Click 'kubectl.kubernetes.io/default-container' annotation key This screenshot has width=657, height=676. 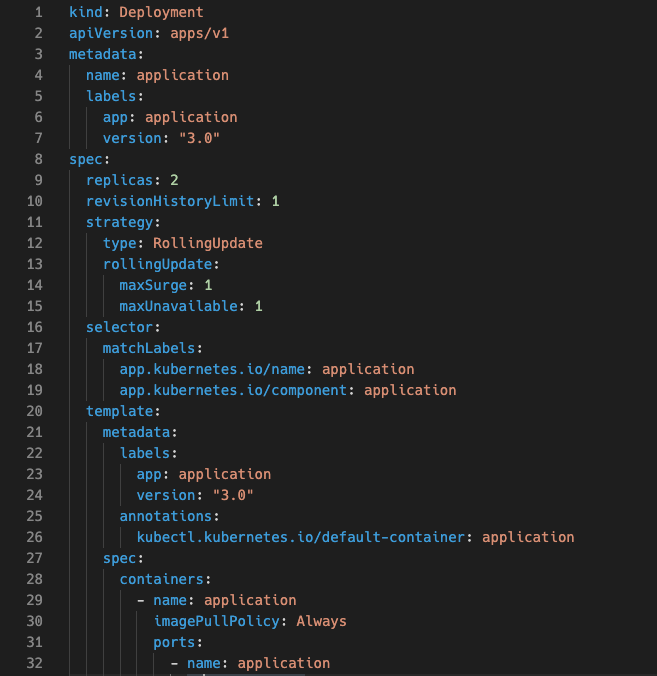[304, 537]
